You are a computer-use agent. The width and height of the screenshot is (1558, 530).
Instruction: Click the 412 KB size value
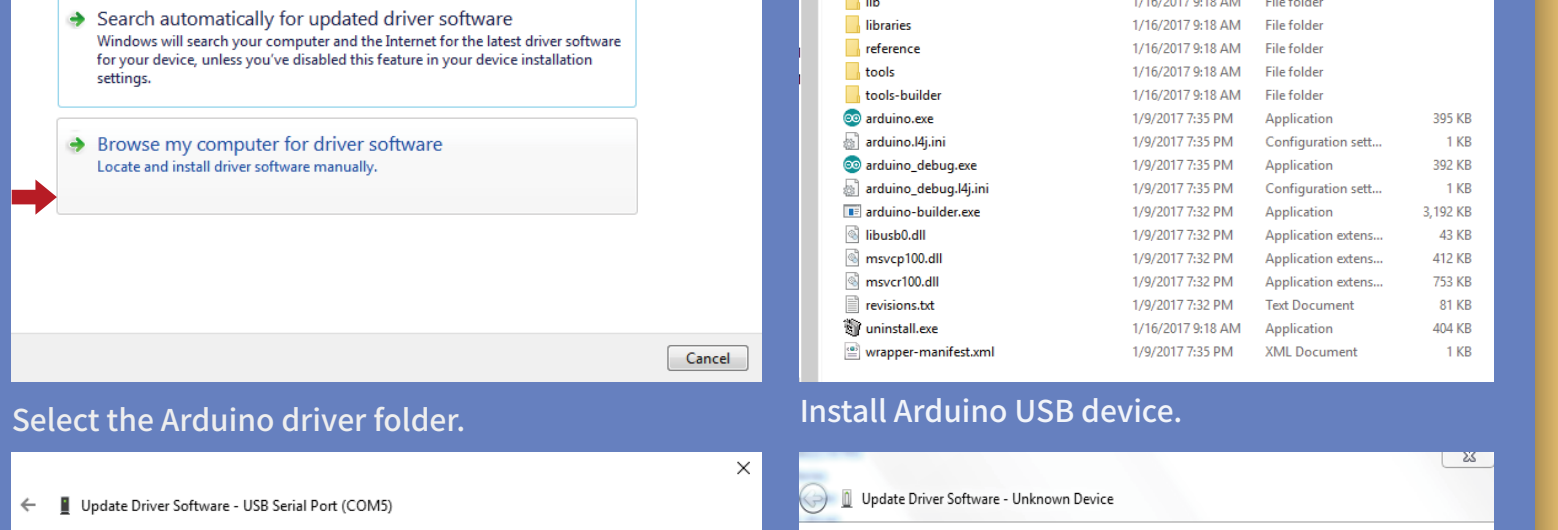pyautogui.click(x=1452, y=258)
